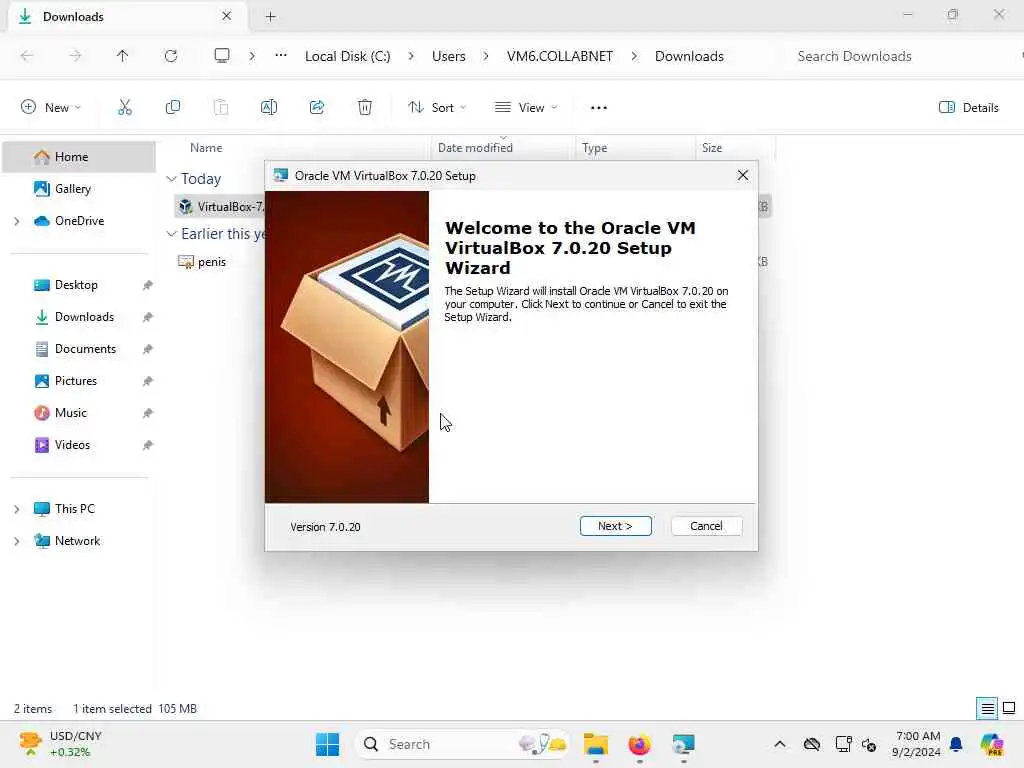Click the cloud sync-off tray icon
1024x768 pixels.
point(812,744)
